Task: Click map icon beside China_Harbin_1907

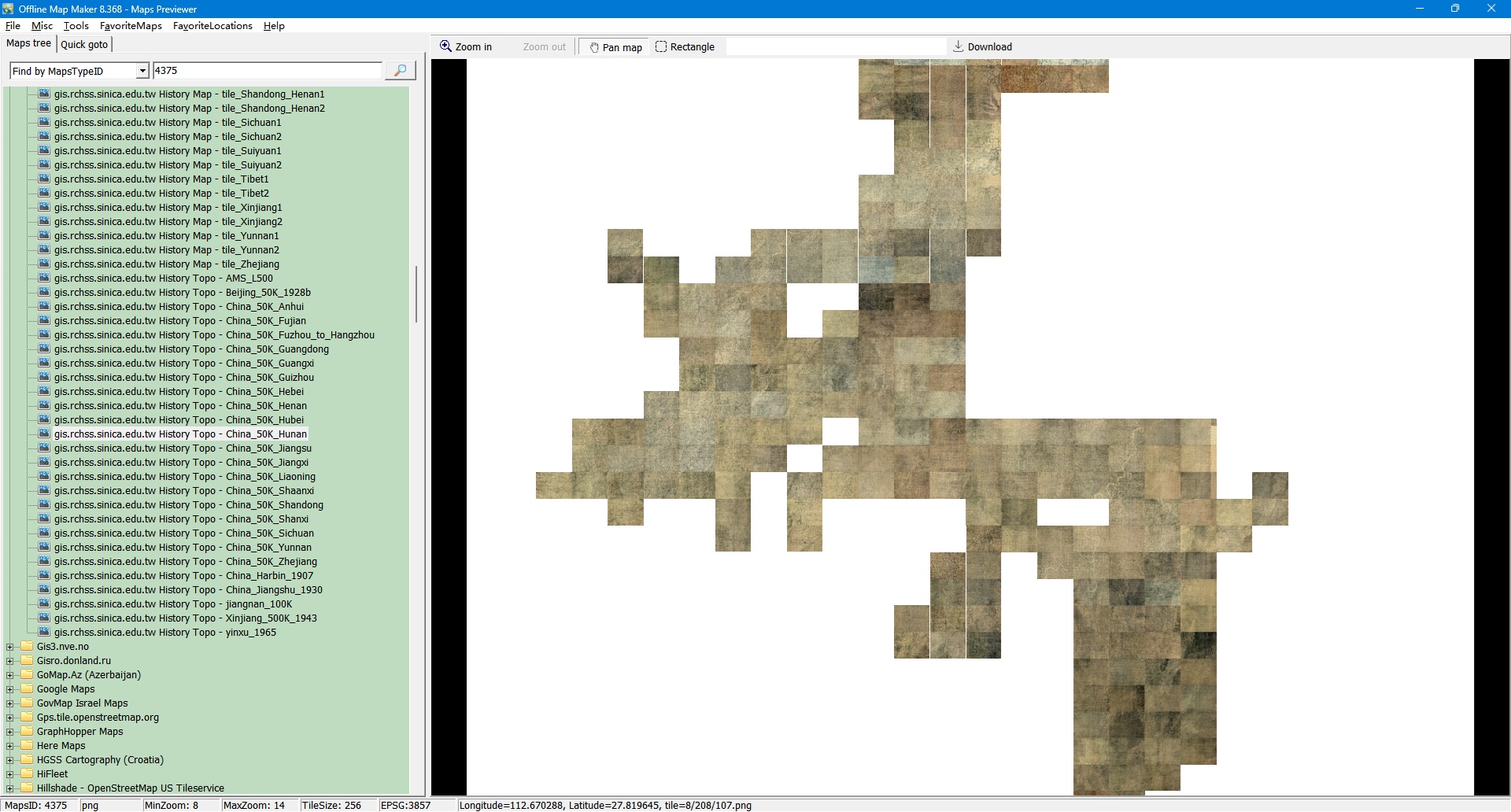Action: pos(44,576)
